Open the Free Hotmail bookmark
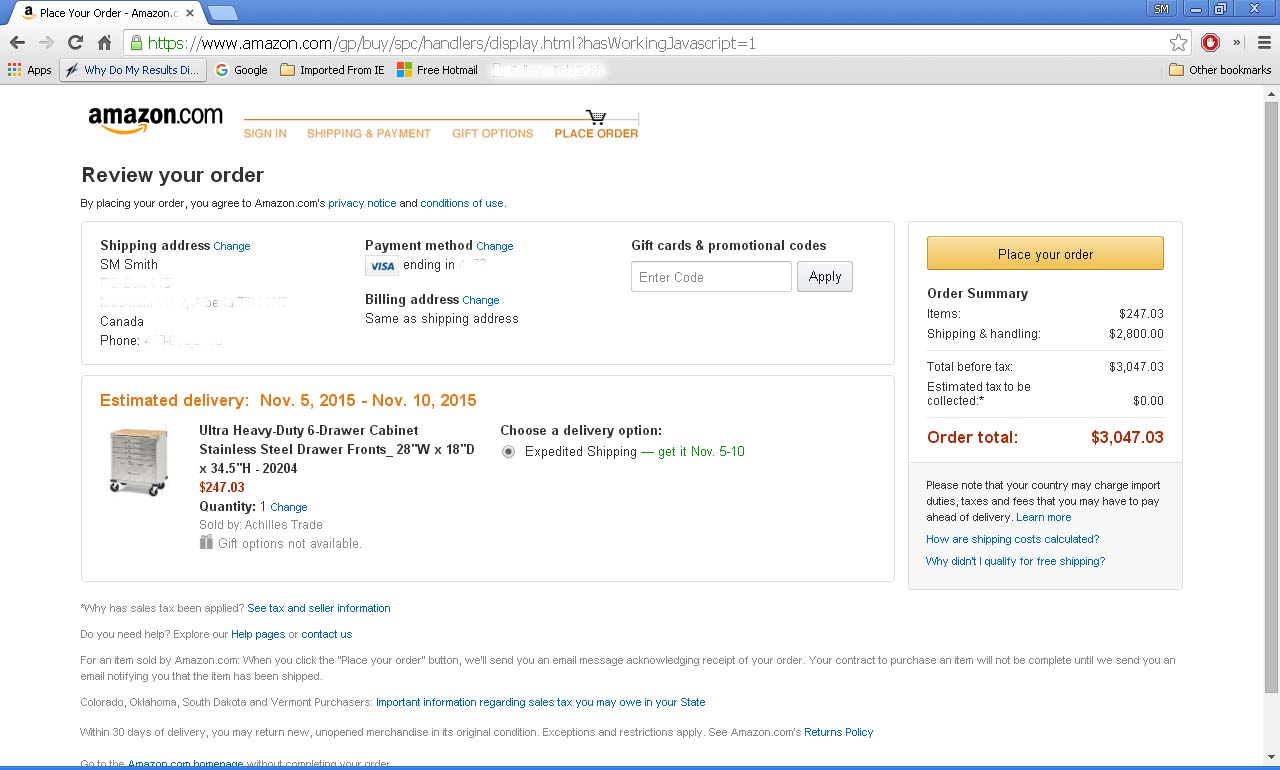Image resolution: width=1280 pixels, height=770 pixels. click(x=437, y=70)
